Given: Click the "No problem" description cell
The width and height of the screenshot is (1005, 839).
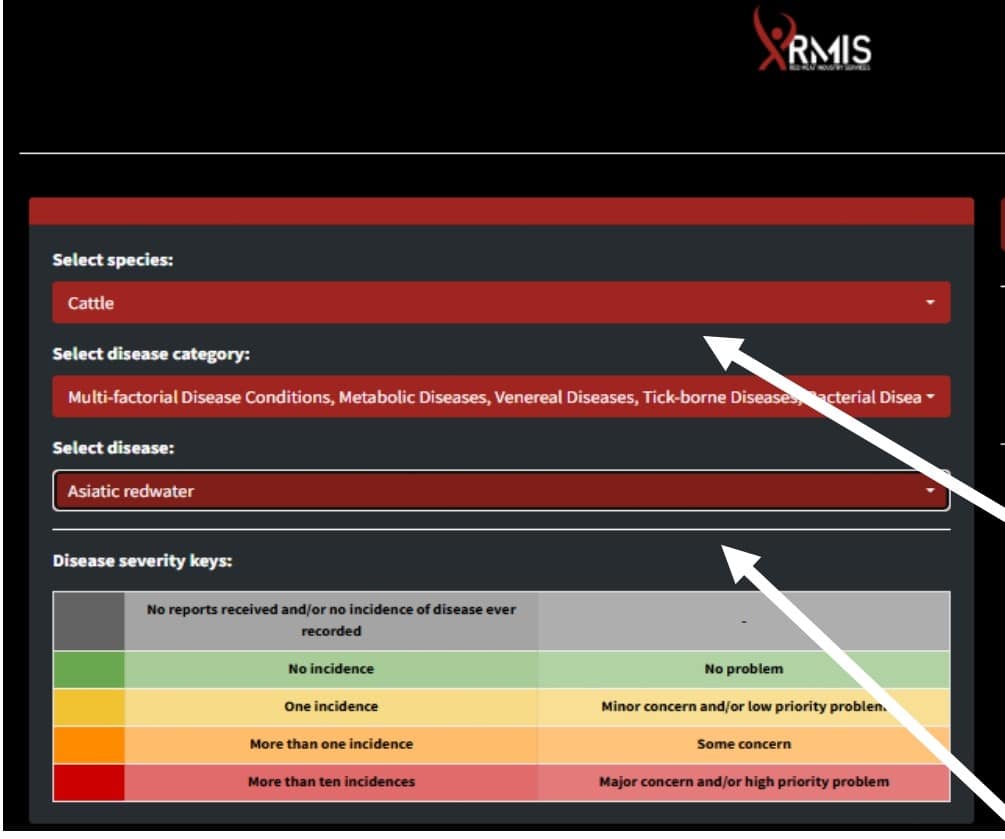Looking at the screenshot, I should point(743,669).
